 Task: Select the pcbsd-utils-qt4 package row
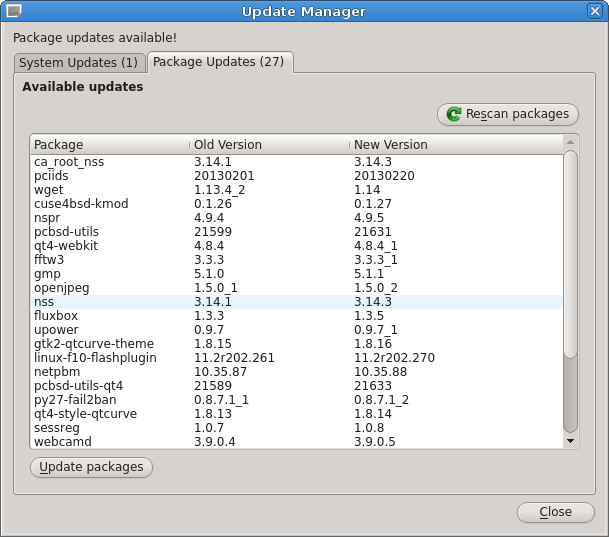pyautogui.click(x=296, y=386)
